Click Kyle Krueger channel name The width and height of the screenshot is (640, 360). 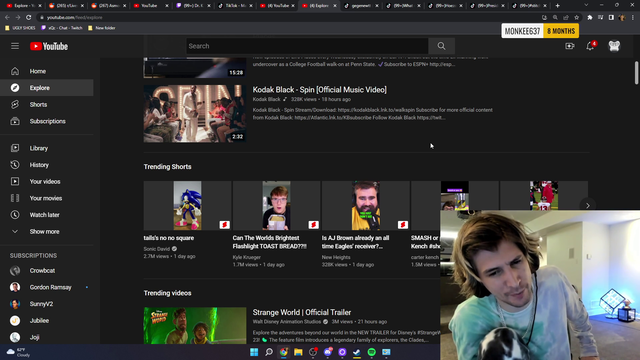[x=247, y=257]
